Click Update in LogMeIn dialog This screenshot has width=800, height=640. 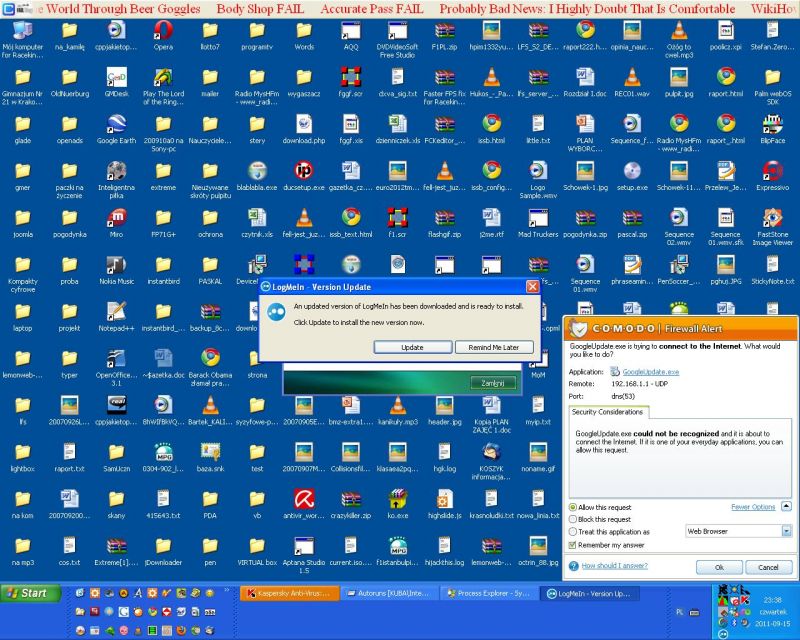coord(412,347)
